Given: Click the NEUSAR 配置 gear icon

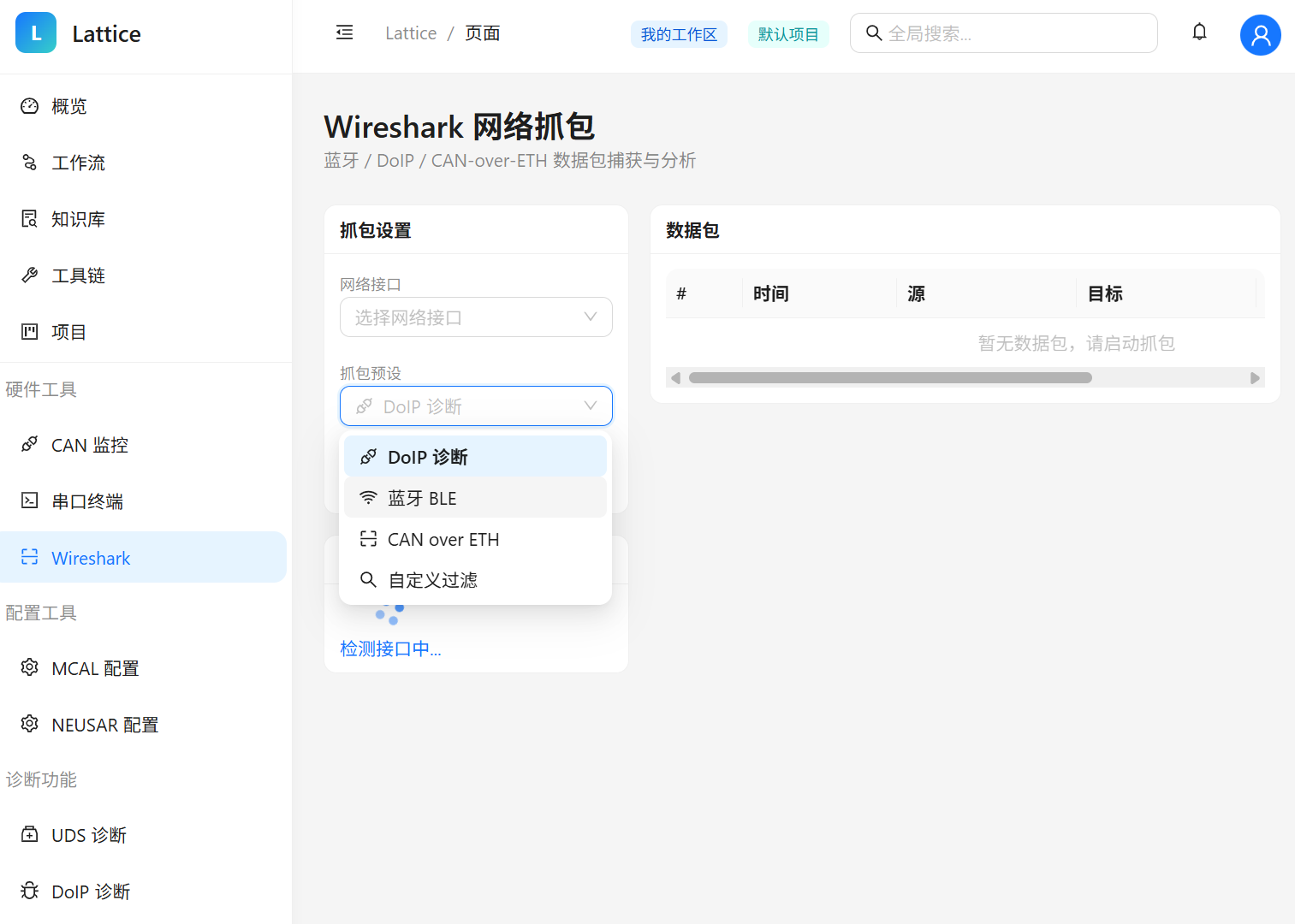Looking at the screenshot, I should click(x=30, y=724).
